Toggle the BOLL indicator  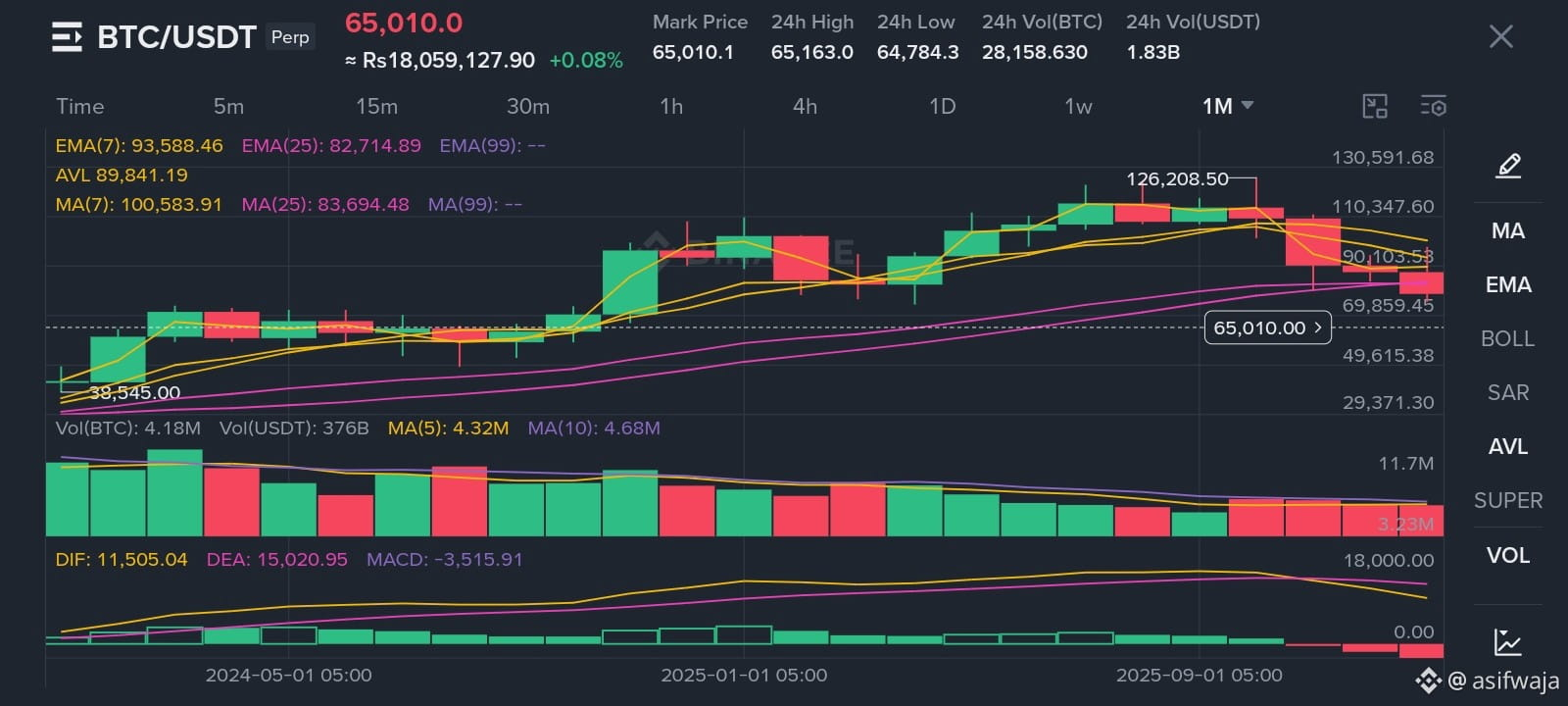point(1508,338)
